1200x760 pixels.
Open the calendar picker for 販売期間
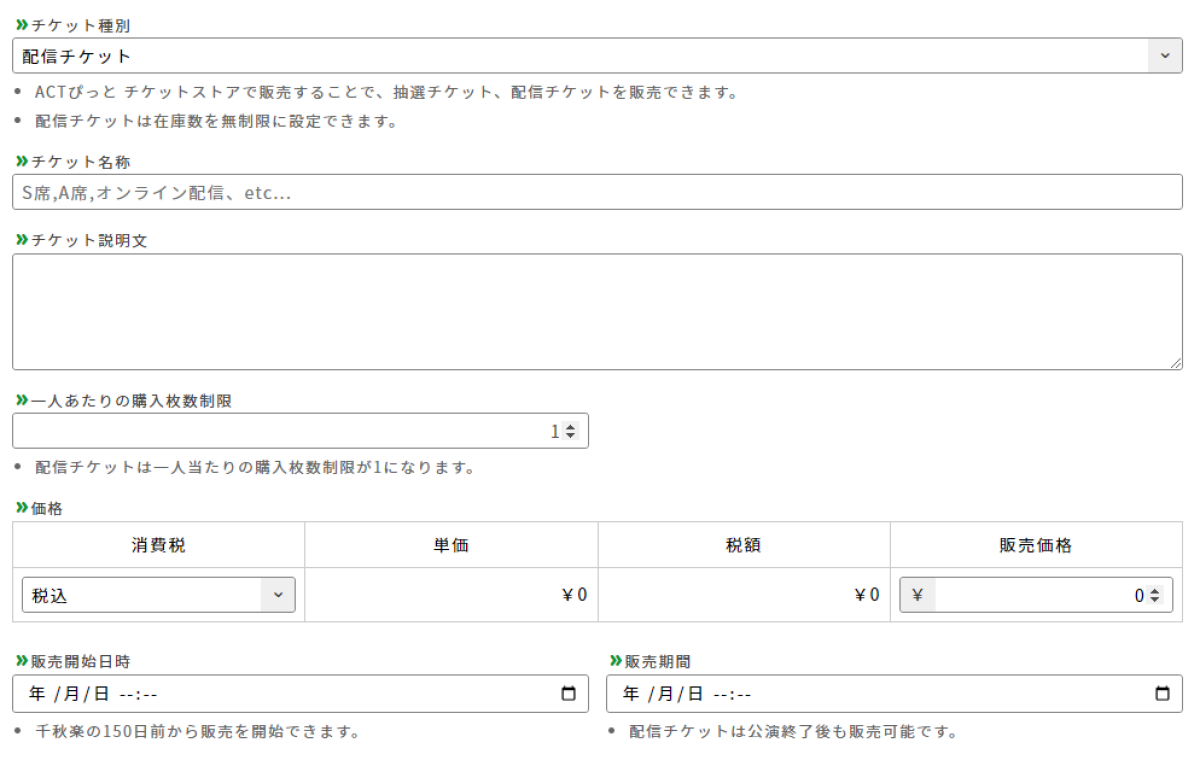click(x=1162, y=693)
